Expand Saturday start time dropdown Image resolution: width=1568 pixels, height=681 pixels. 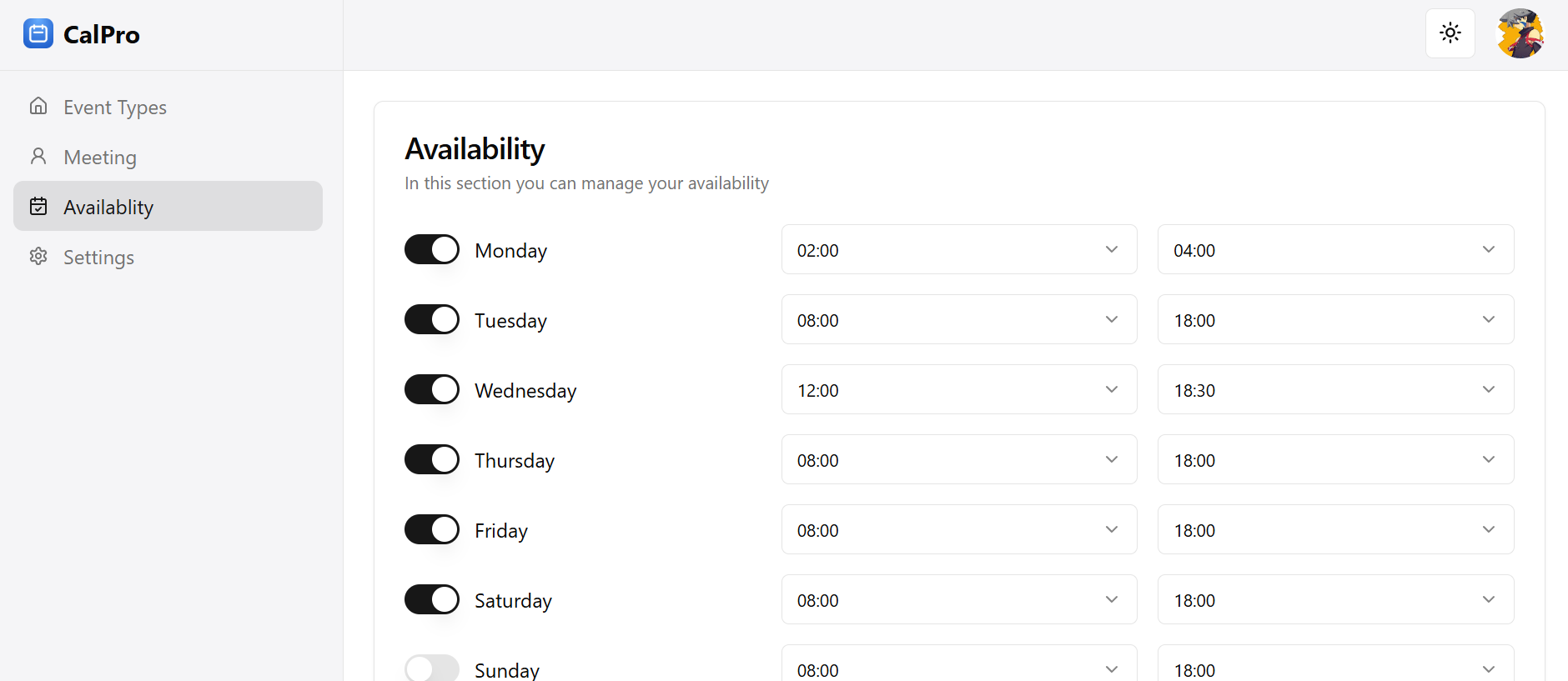[x=959, y=599]
